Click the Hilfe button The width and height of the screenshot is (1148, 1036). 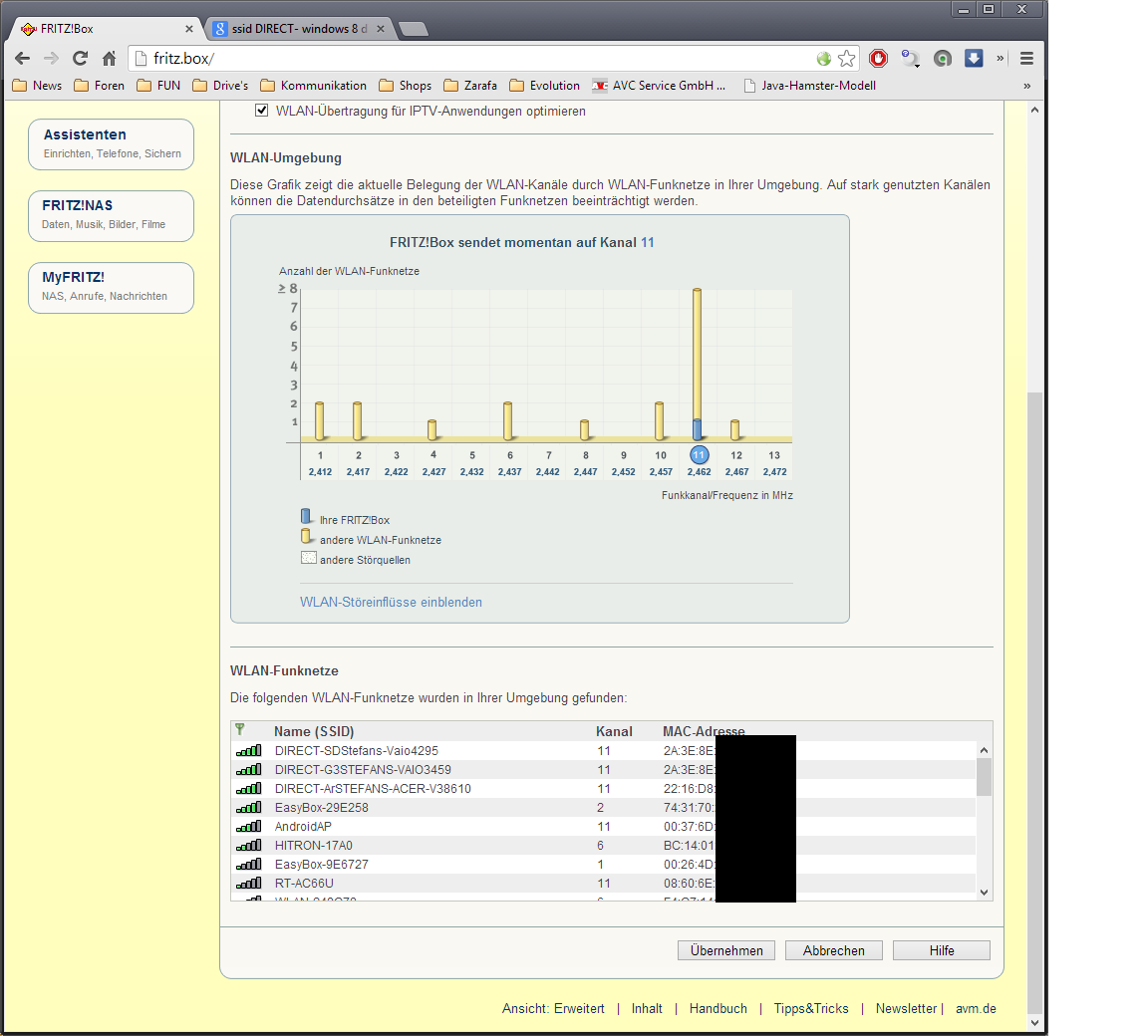[x=942, y=950]
